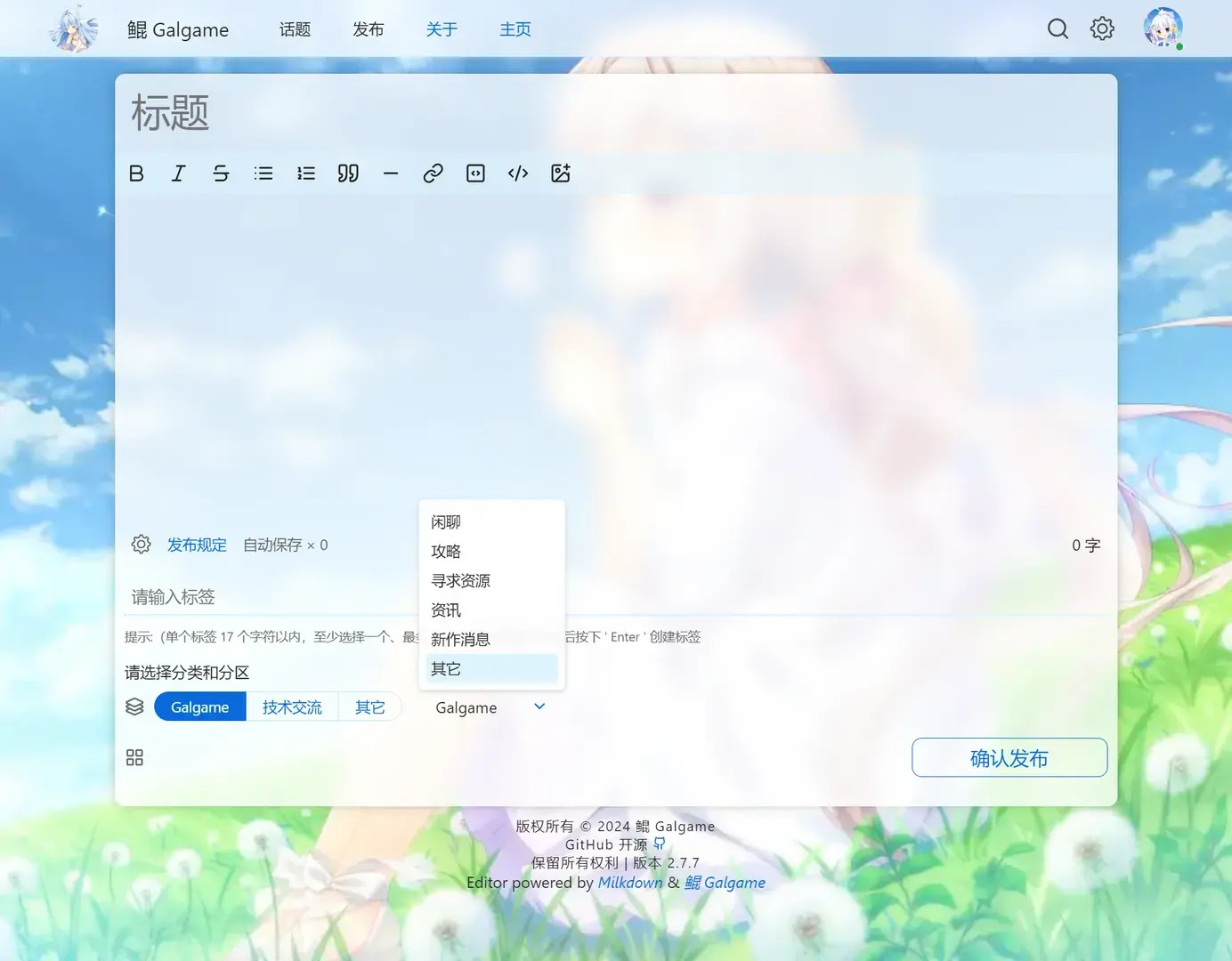Screen dimensions: 1232x961
Task: Upload an image to the editor
Action: (561, 174)
